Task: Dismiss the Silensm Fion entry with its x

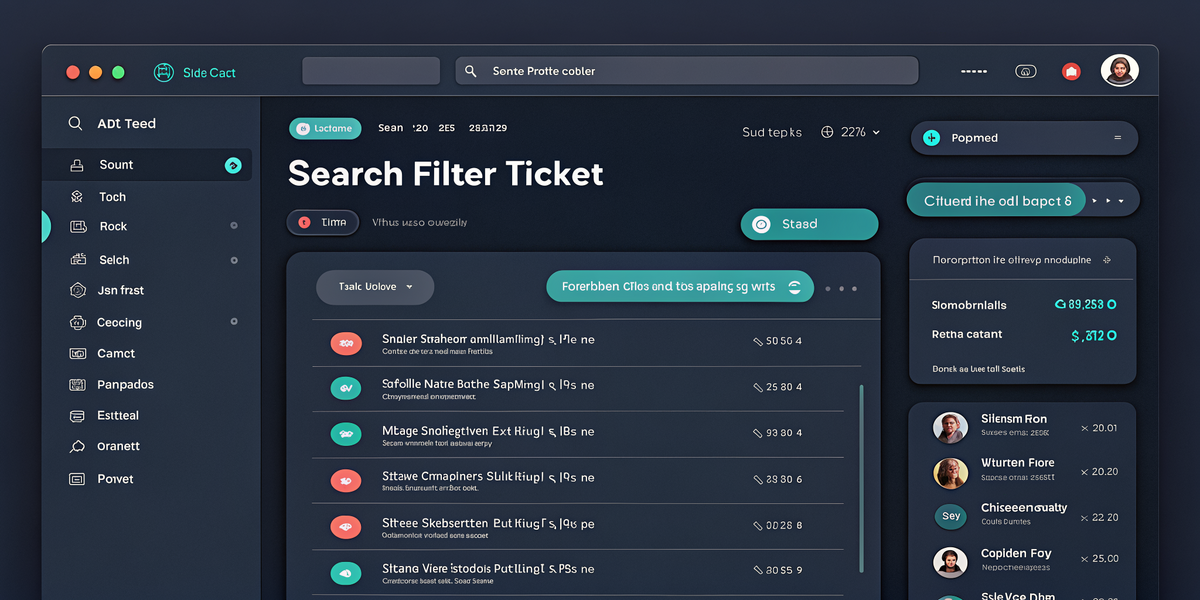Action: click(x=1085, y=428)
